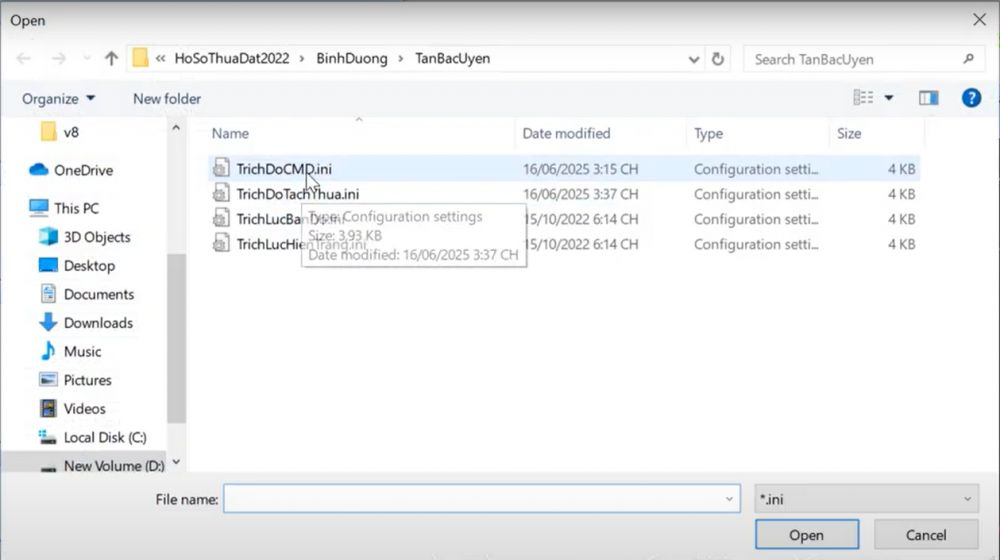Open the Help question mark icon
Image resolution: width=1000 pixels, height=560 pixels.
pos(970,98)
